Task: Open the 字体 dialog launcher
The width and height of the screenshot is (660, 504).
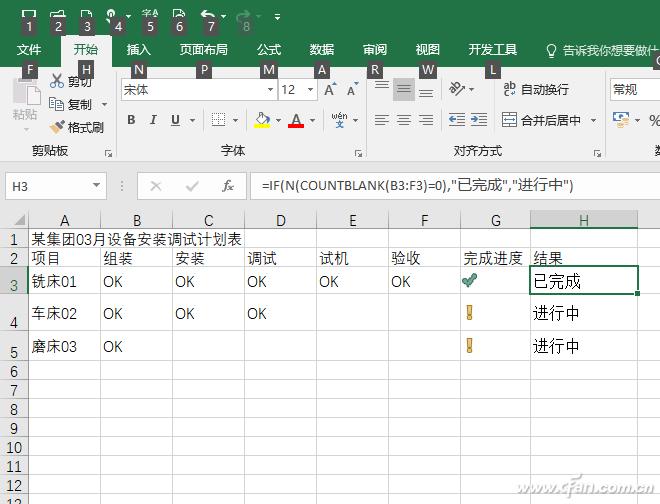Action: click(359, 154)
